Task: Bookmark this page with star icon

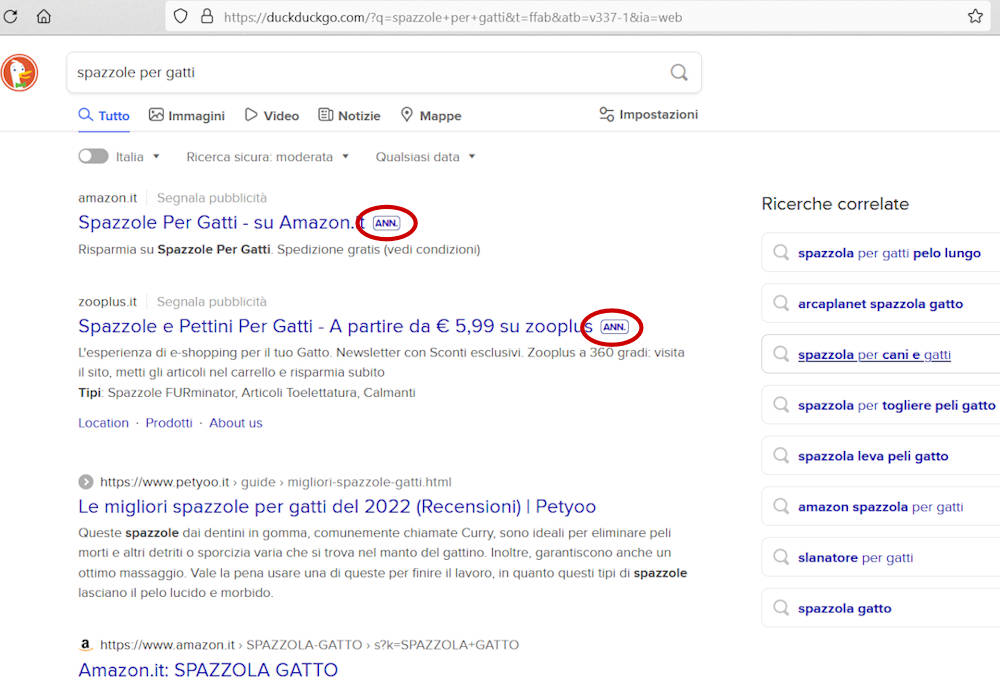Action: point(975,16)
